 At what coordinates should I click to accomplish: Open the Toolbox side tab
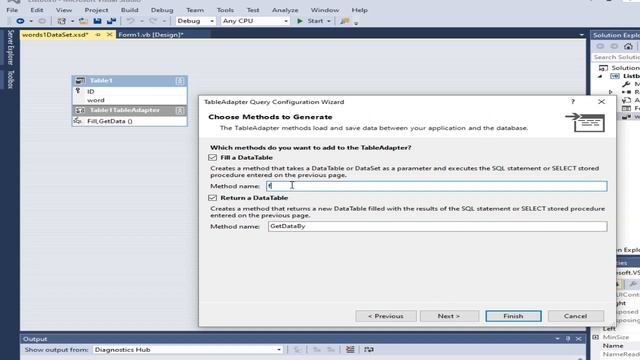(11, 80)
